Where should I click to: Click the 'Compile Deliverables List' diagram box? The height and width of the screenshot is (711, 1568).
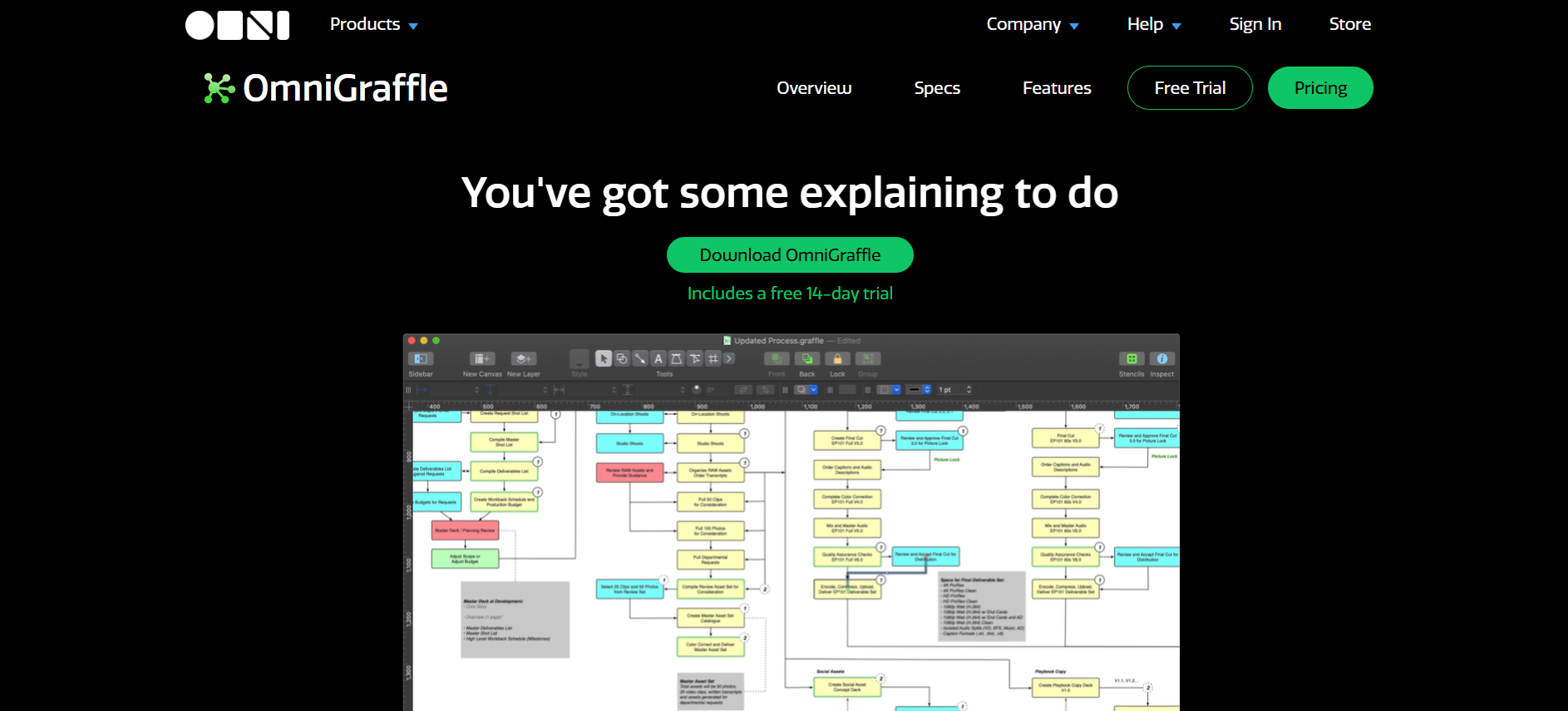(504, 472)
